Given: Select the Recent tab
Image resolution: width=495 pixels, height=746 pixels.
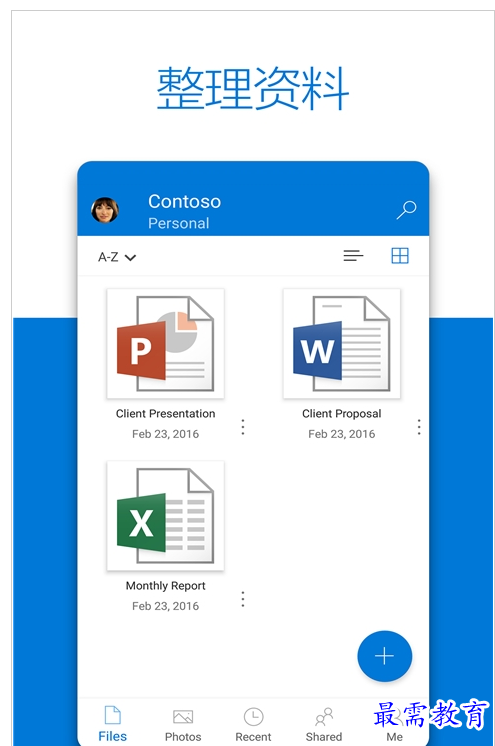Looking at the screenshot, I should click(253, 725).
